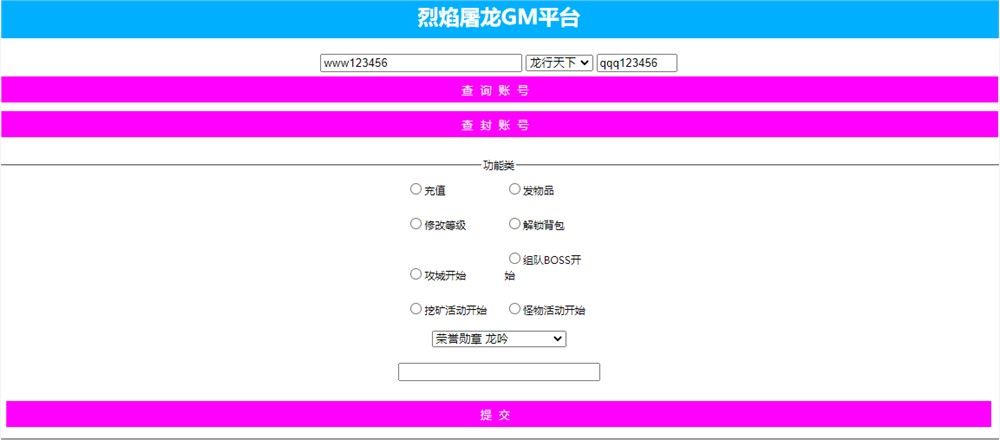This screenshot has height=440, width=1000.
Task: Click the 查封账号 button
Action: [499, 125]
